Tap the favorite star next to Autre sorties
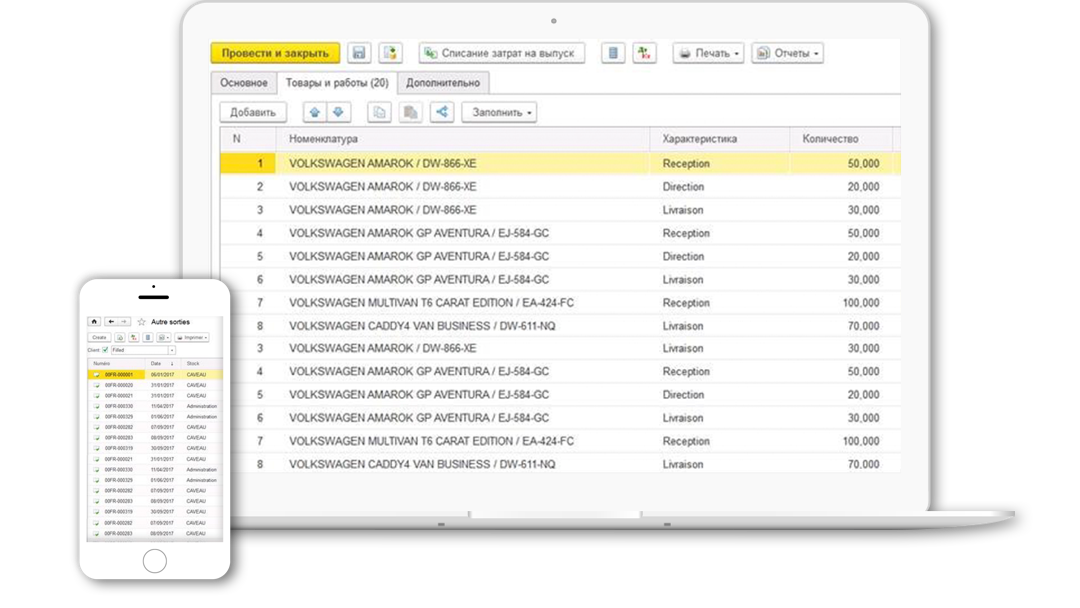Image resolution: width=1080 pixels, height=608 pixels. point(141,322)
